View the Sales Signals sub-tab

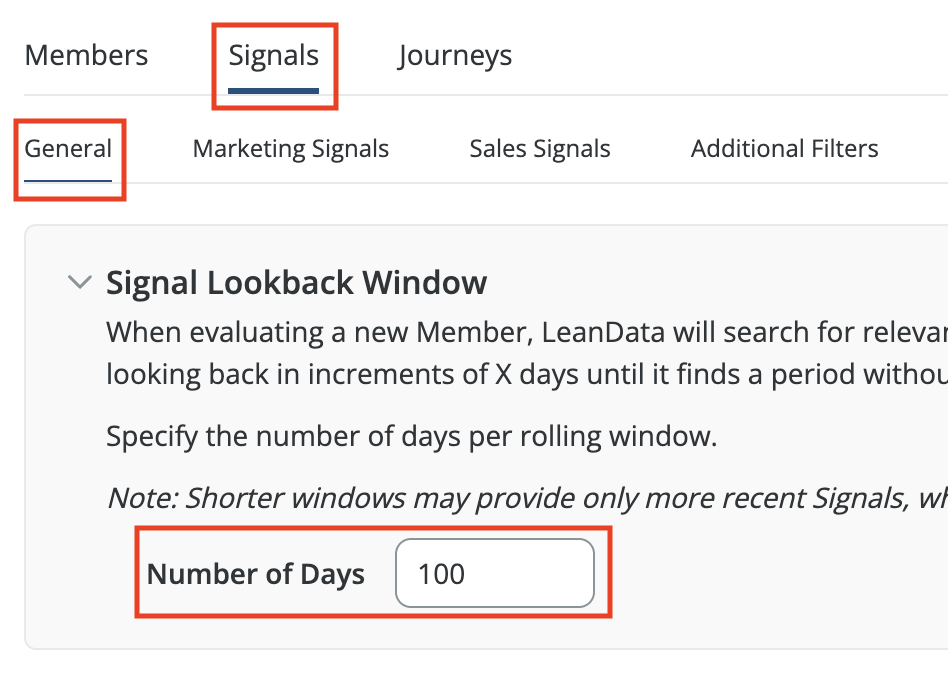(x=540, y=149)
